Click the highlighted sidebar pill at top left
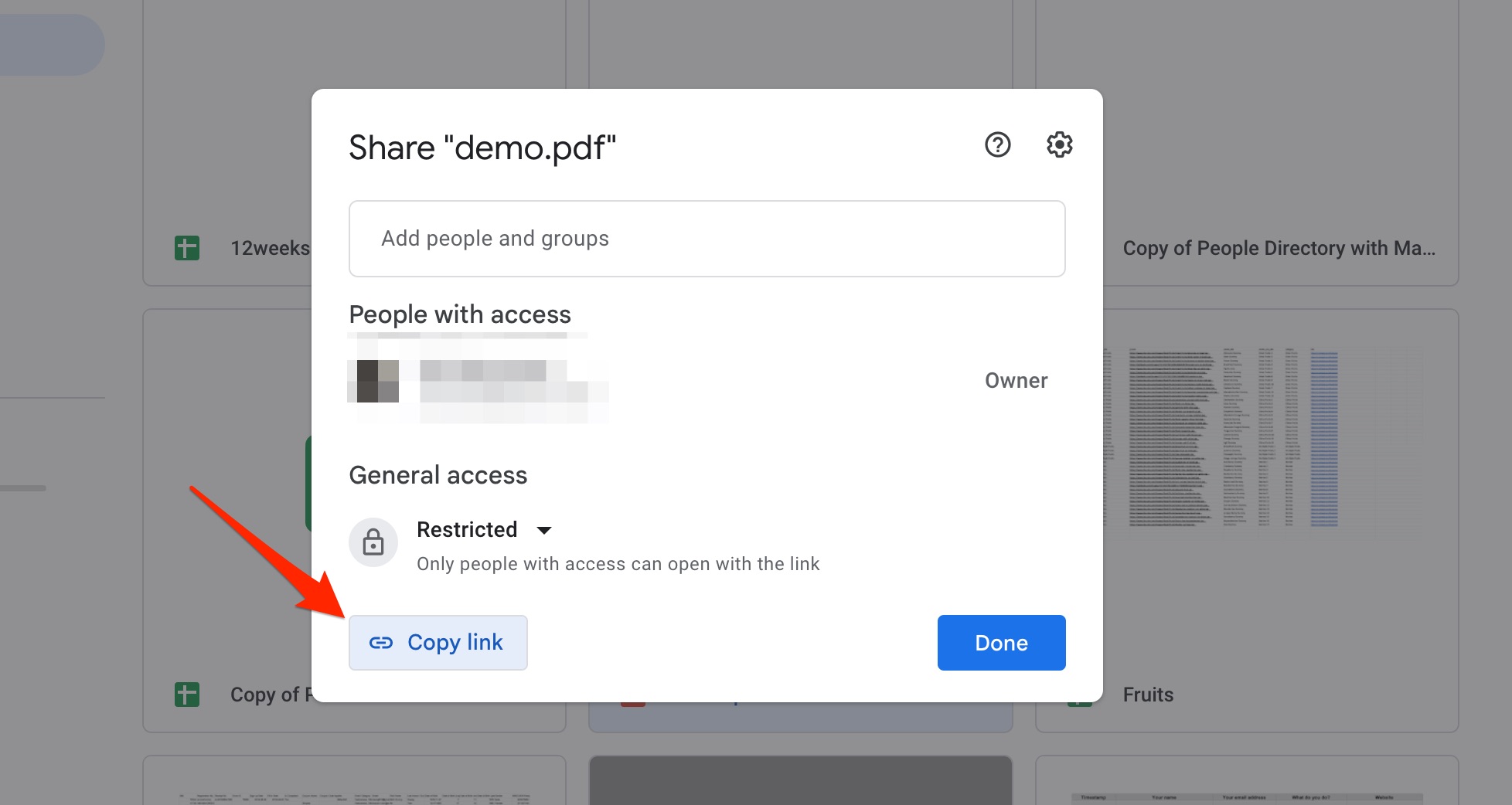This screenshot has height=805, width=1512. point(48,45)
